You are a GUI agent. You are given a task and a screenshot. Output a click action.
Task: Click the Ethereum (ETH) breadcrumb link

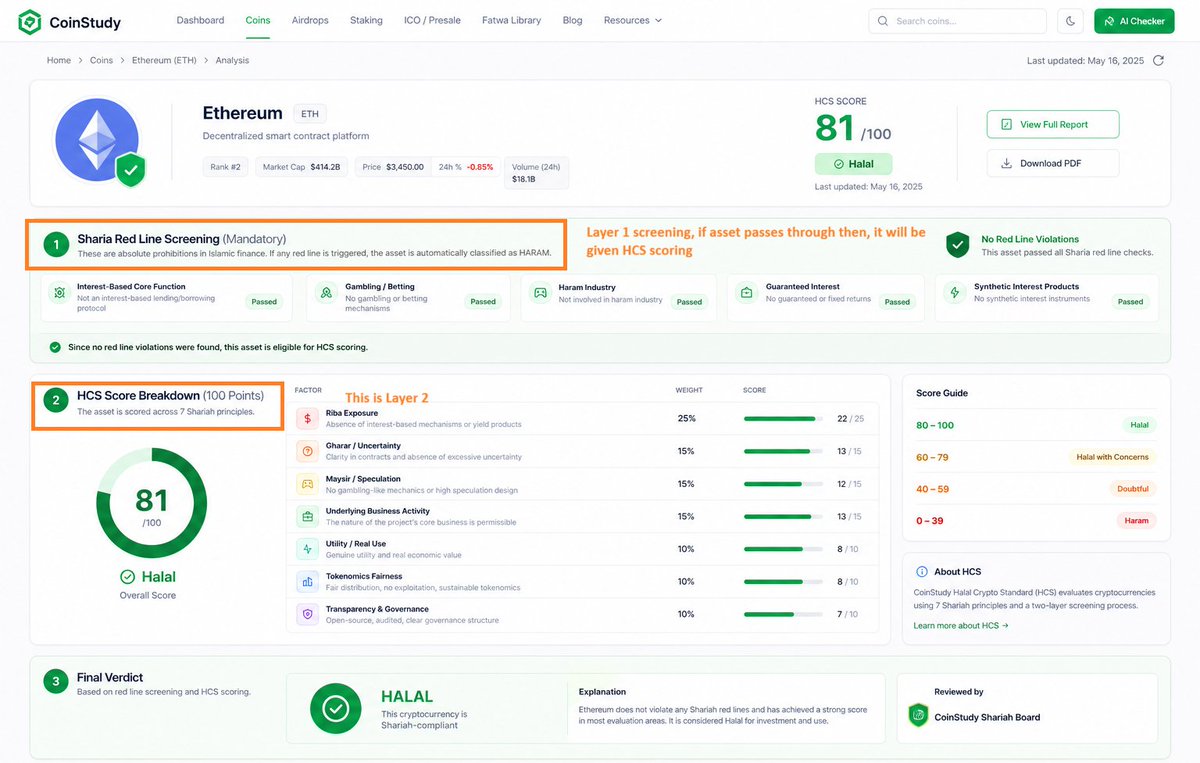(x=164, y=61)
